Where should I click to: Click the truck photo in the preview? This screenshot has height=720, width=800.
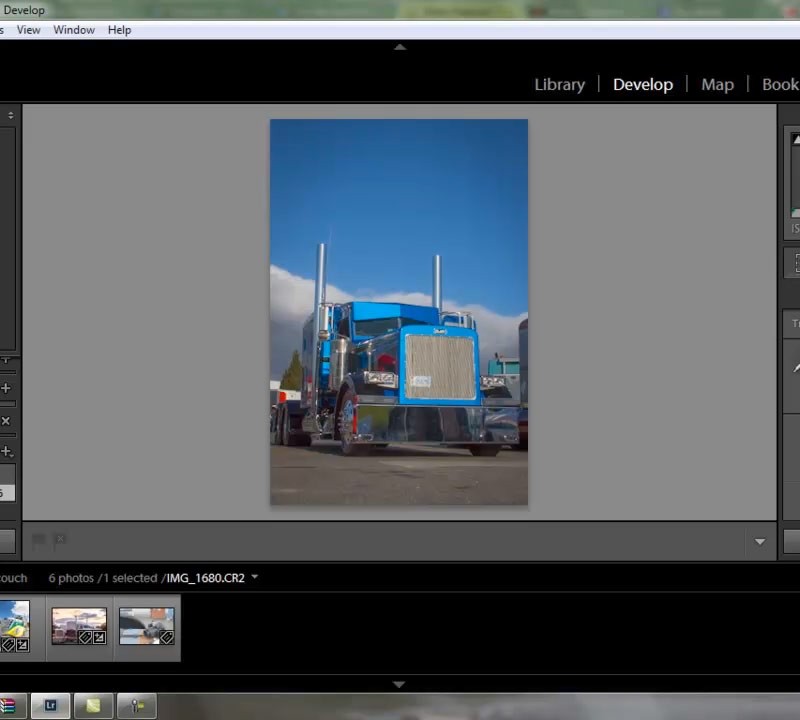click(x=399, y=312)
